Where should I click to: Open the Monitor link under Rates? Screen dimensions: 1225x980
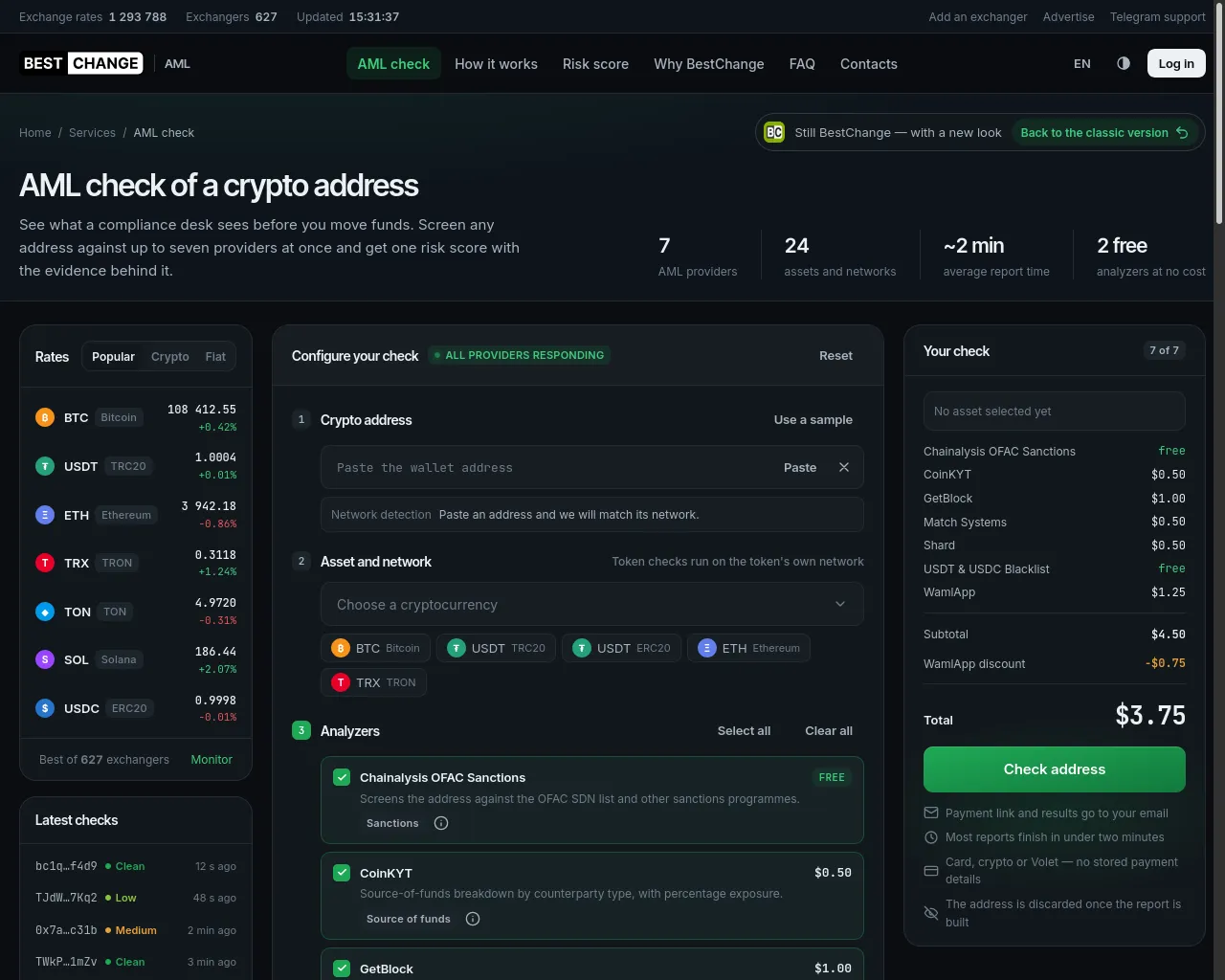(x=212, y=759)
